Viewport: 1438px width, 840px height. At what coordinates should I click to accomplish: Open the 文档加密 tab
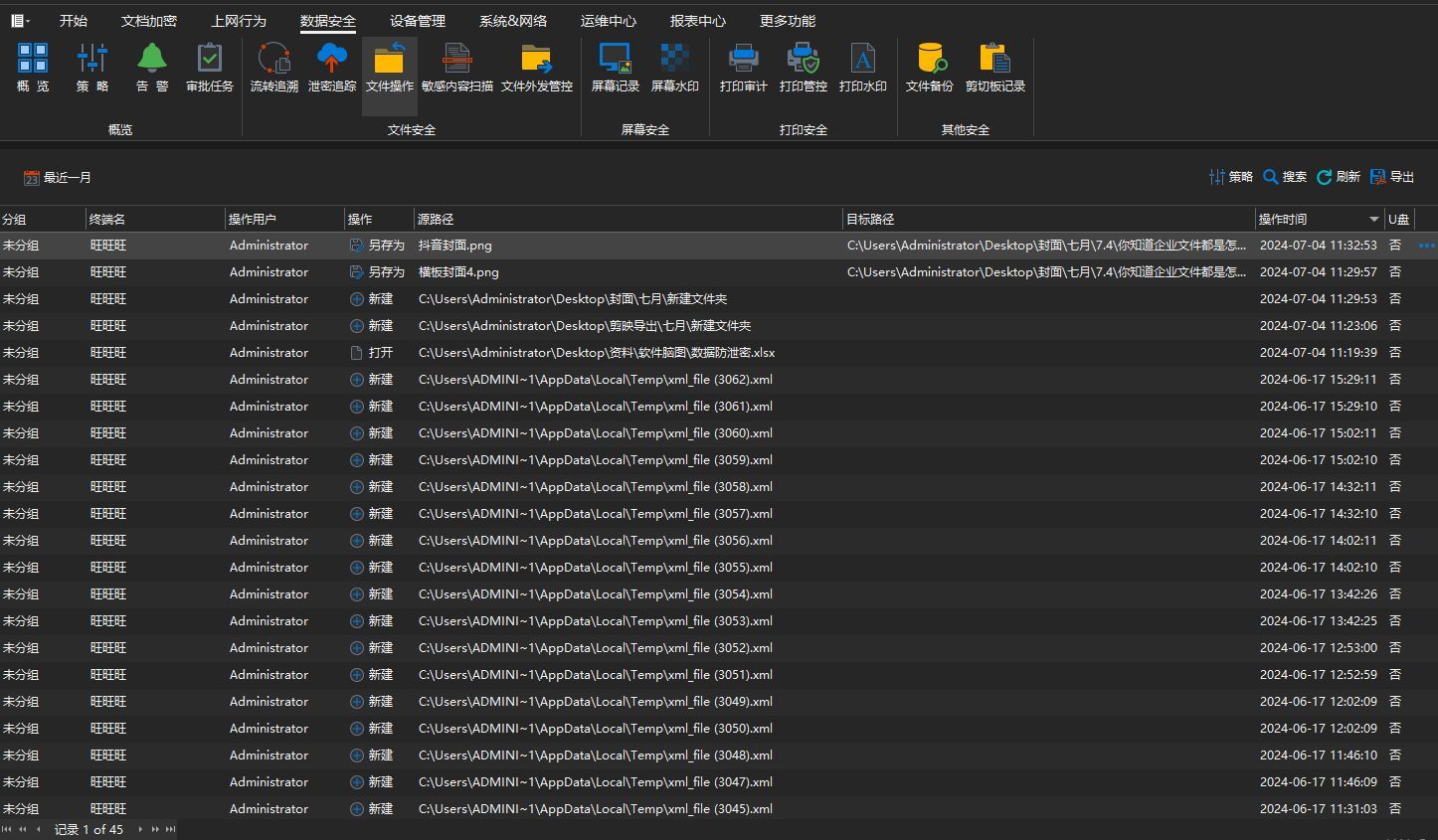click(149, 20)
